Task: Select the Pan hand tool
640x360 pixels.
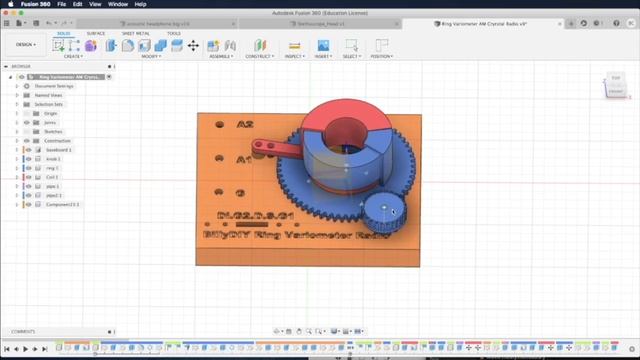Action: pos(299,331)
